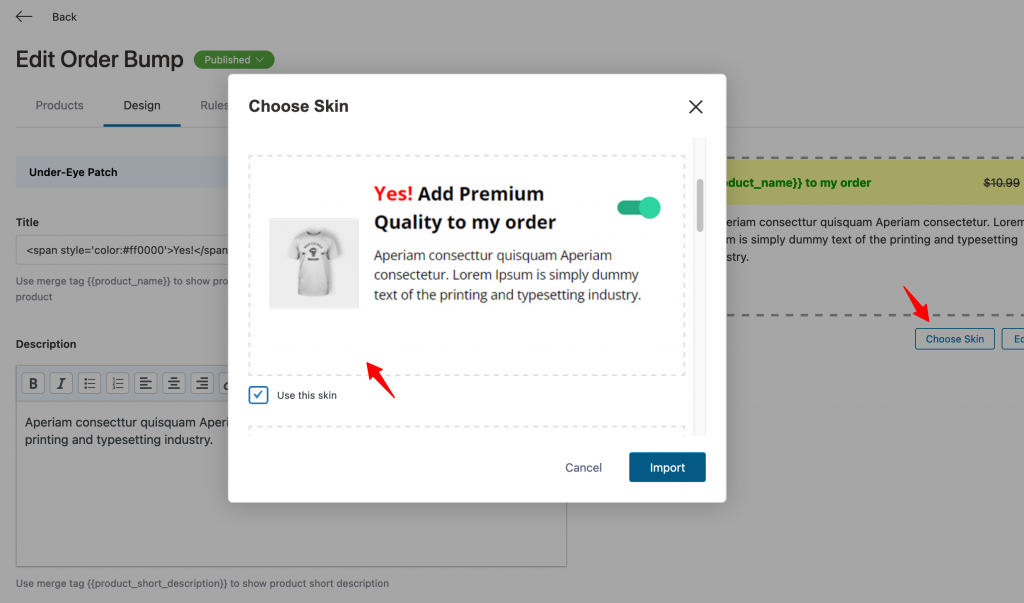1024x603 pixels.
Task: Align description text left
Action: tap(146, 383)
